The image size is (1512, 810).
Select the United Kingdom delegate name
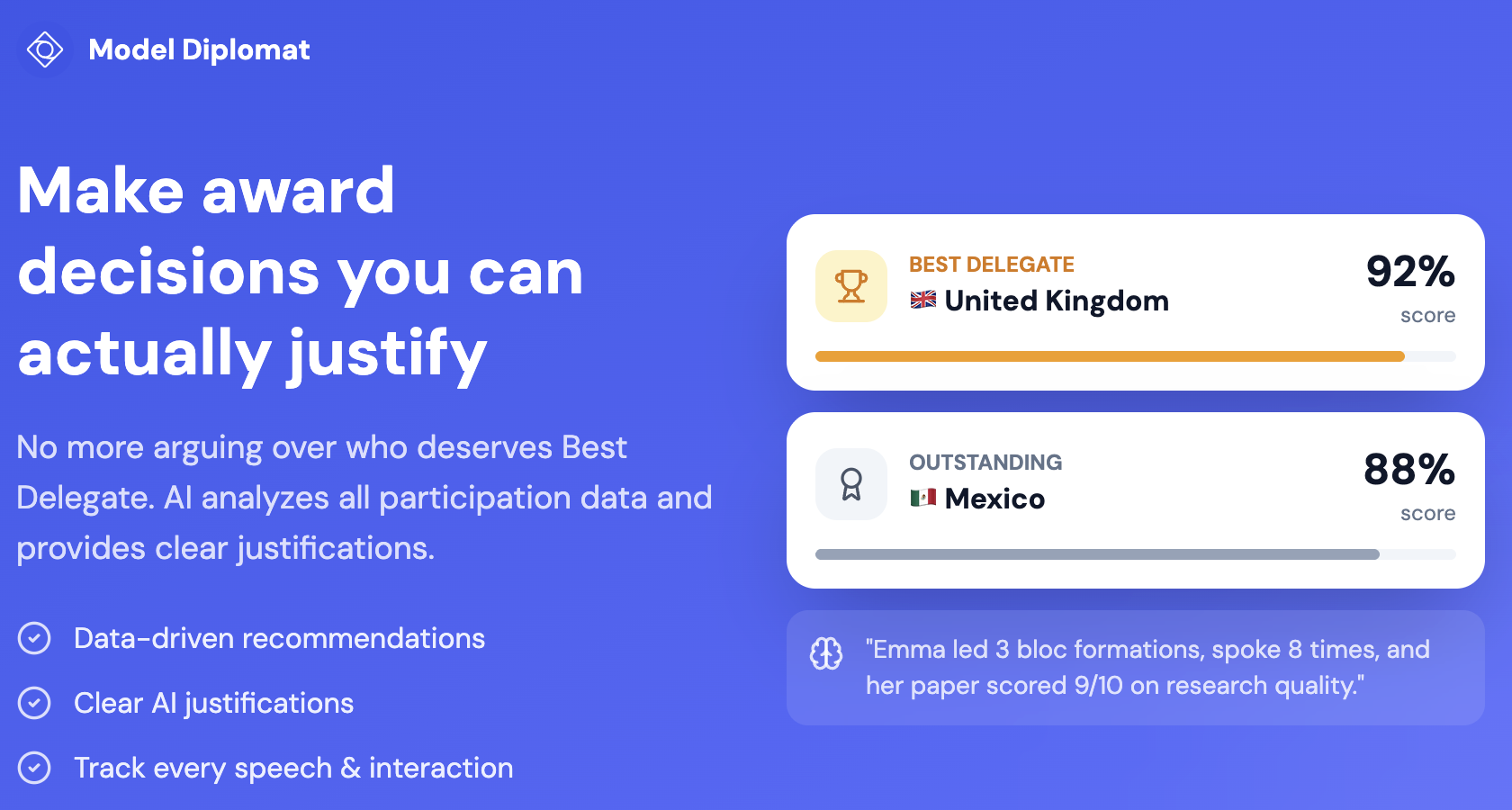click(1057, 301)
